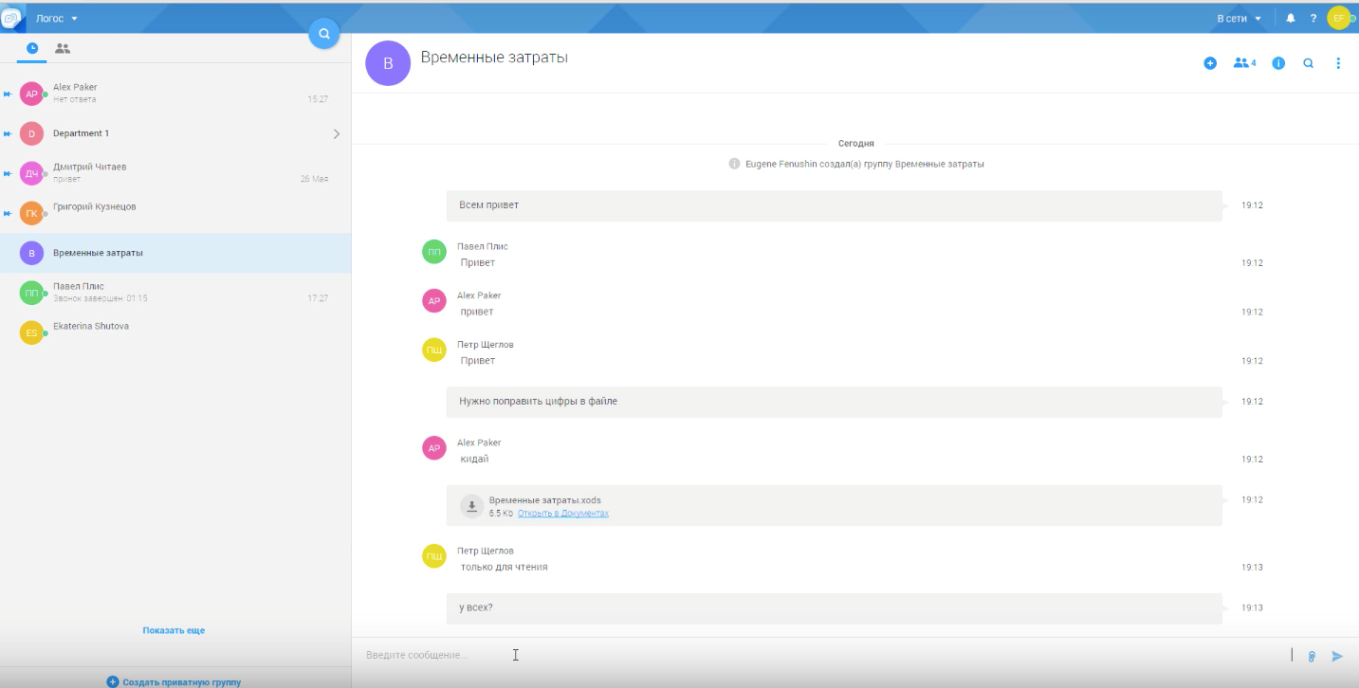Click Павел Плис avatar in chat messages
This screenshot has height=688, width=1359.
click(434, 253)
